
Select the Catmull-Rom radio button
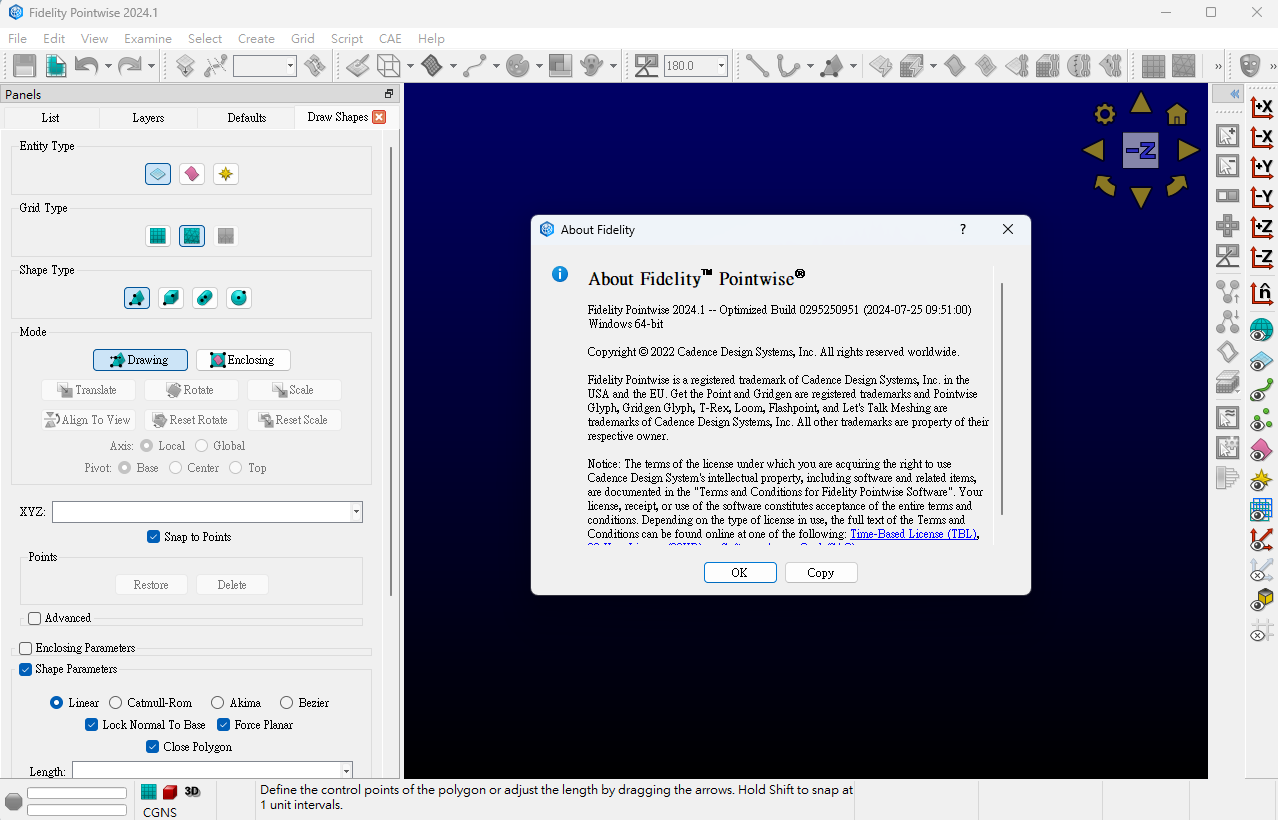pos(116,703)
